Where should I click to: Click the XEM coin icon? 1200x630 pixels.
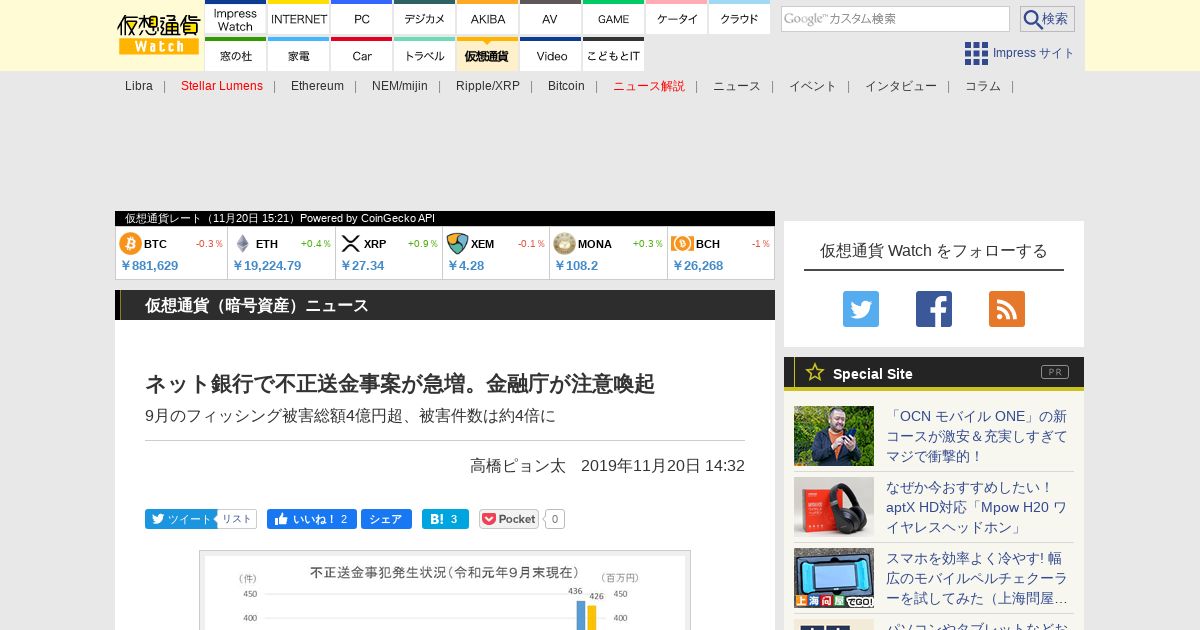457,244
